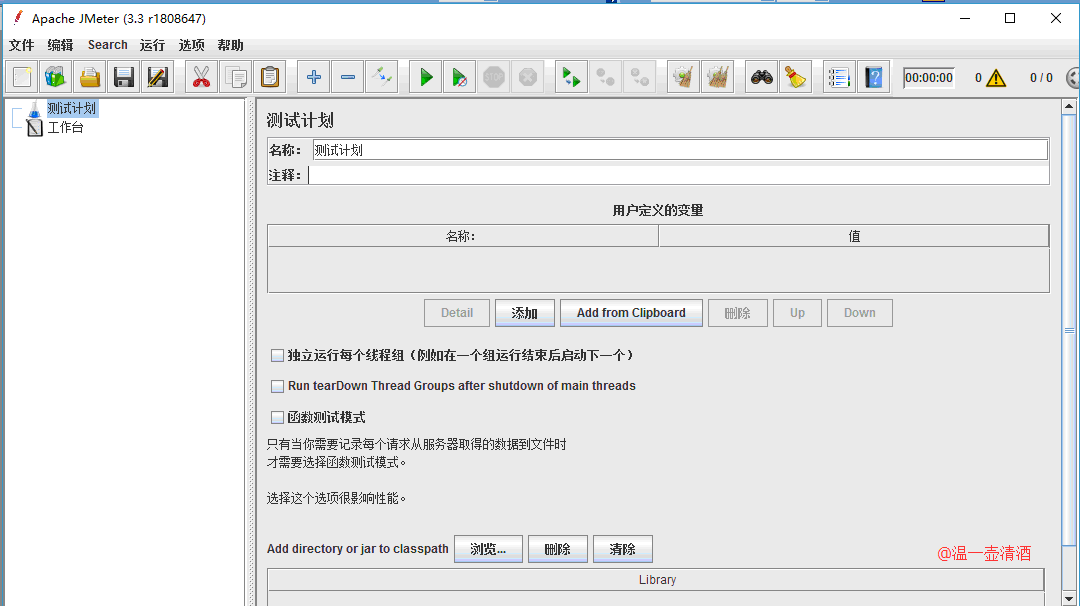Click the Remote shutdown all icon
This screenshot has height=606, width=1080.
[x=640, y=77]
